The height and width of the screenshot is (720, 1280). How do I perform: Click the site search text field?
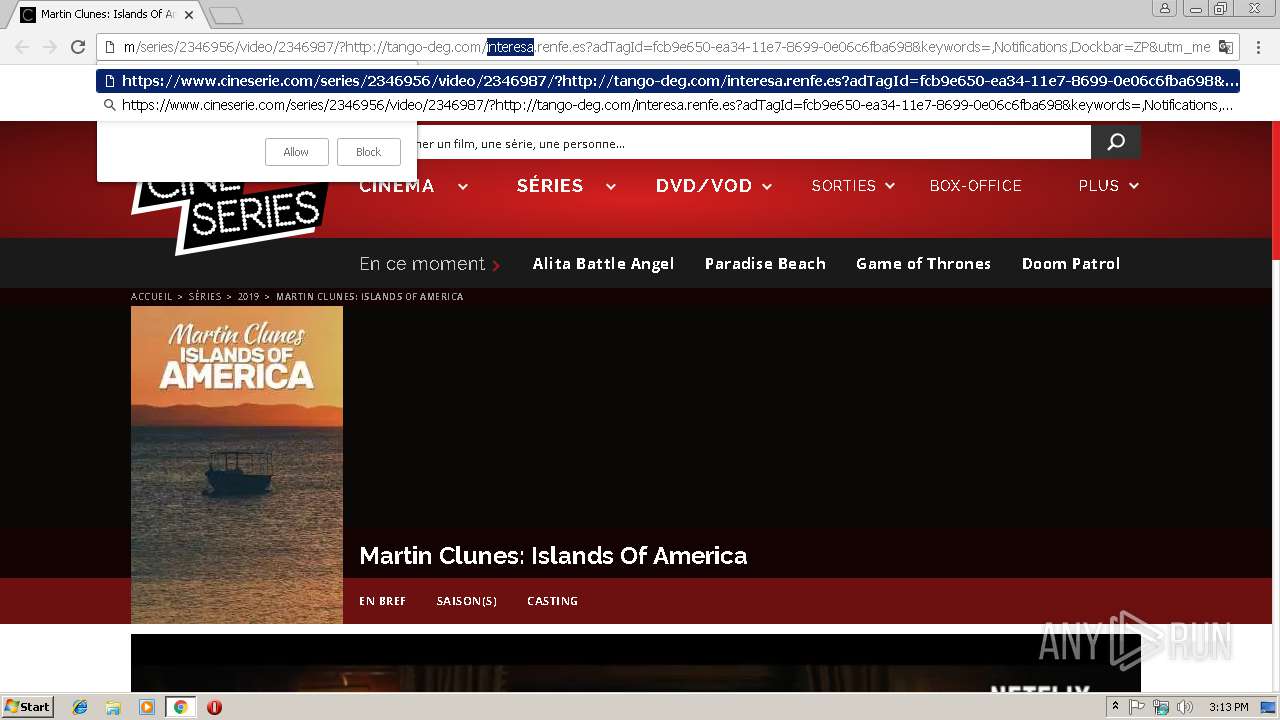pos(753,143)
